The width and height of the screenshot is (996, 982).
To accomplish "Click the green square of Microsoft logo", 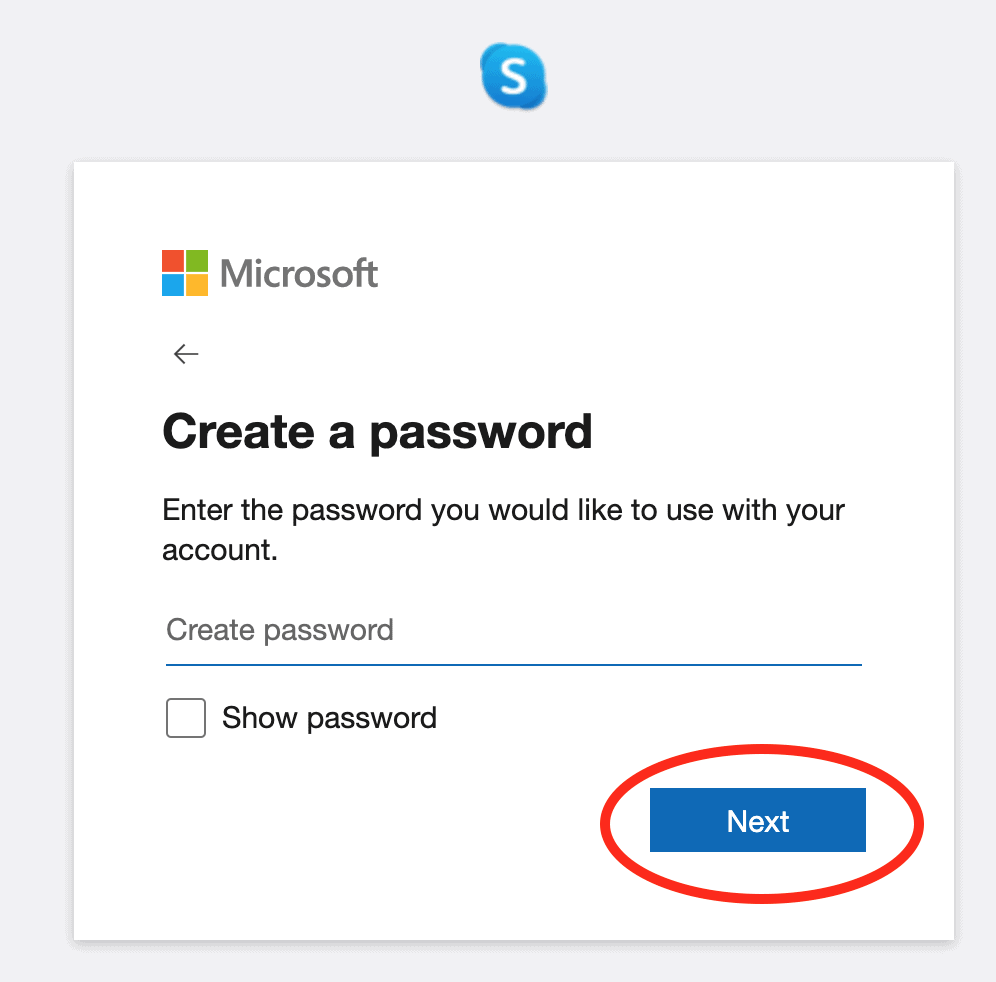I will [197, 260].
